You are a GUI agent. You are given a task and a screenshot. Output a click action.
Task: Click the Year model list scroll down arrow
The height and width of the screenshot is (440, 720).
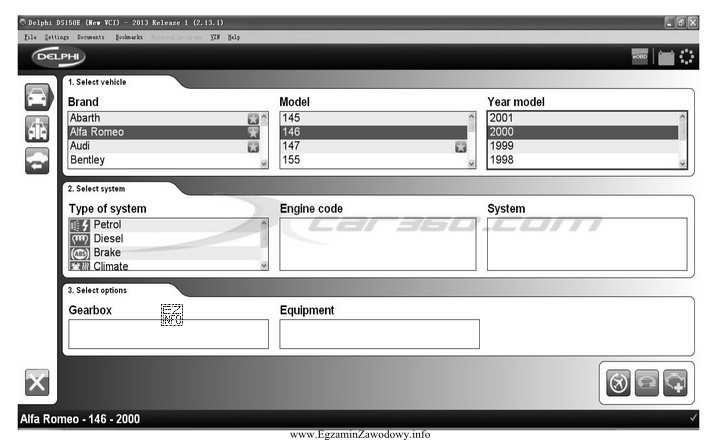[x=682, y=164]
